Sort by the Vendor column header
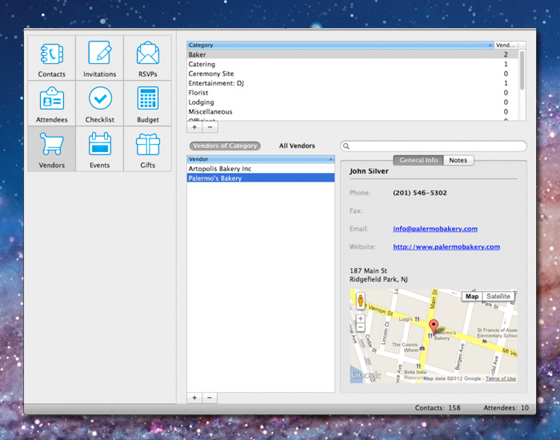Viewport: 560px width, 440px height. [261, 159]
